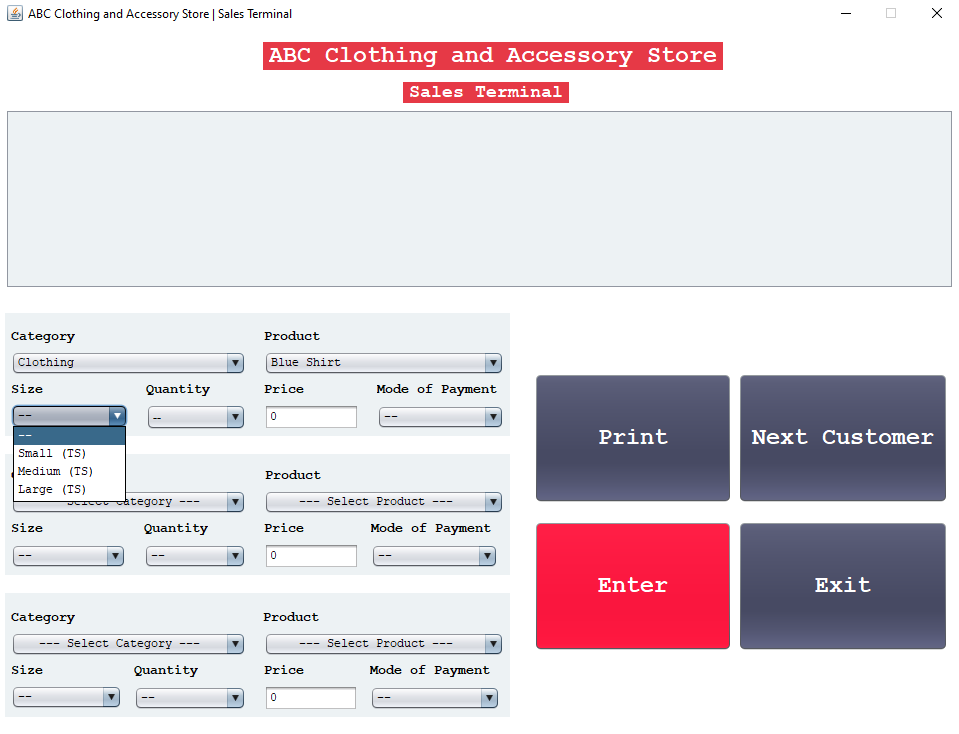Choose Large (TS) from size list
Screen dimensions: 959x734
(x=69, y=489)
